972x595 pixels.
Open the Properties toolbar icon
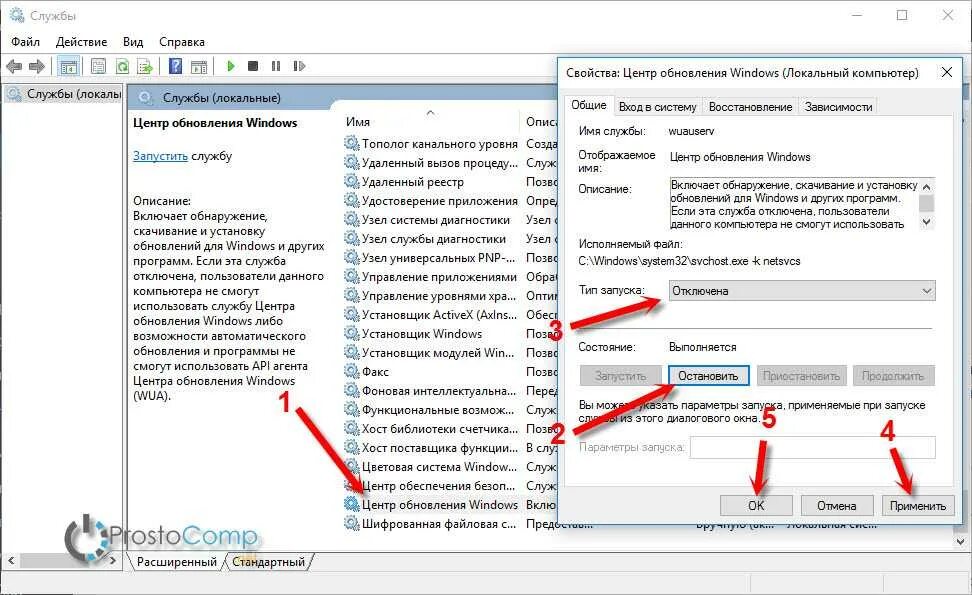click(x=98, y=66)
